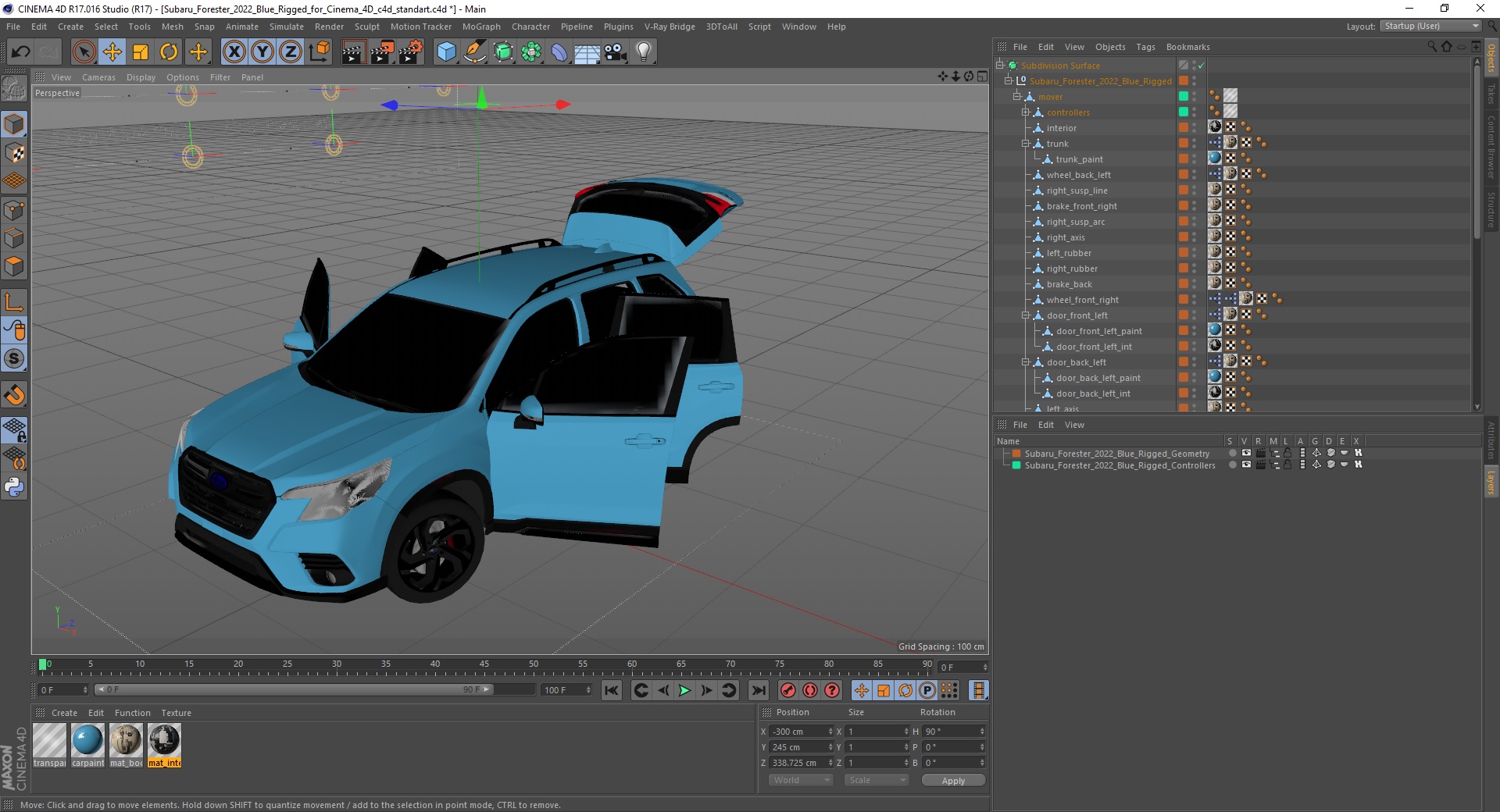Toggle Y axis lock icon
This screenshot has height=812, width=1500.
(262, 52)
